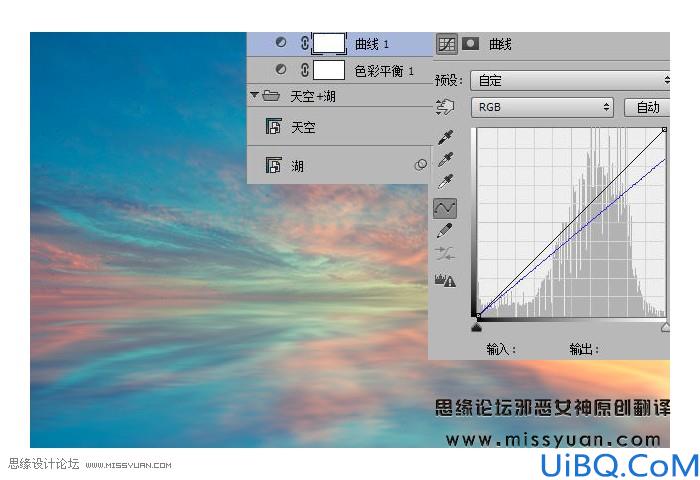Pick the gray point eyedropper
The height and width of the screenshot is (480, 700).
click(x=445, y=159)
